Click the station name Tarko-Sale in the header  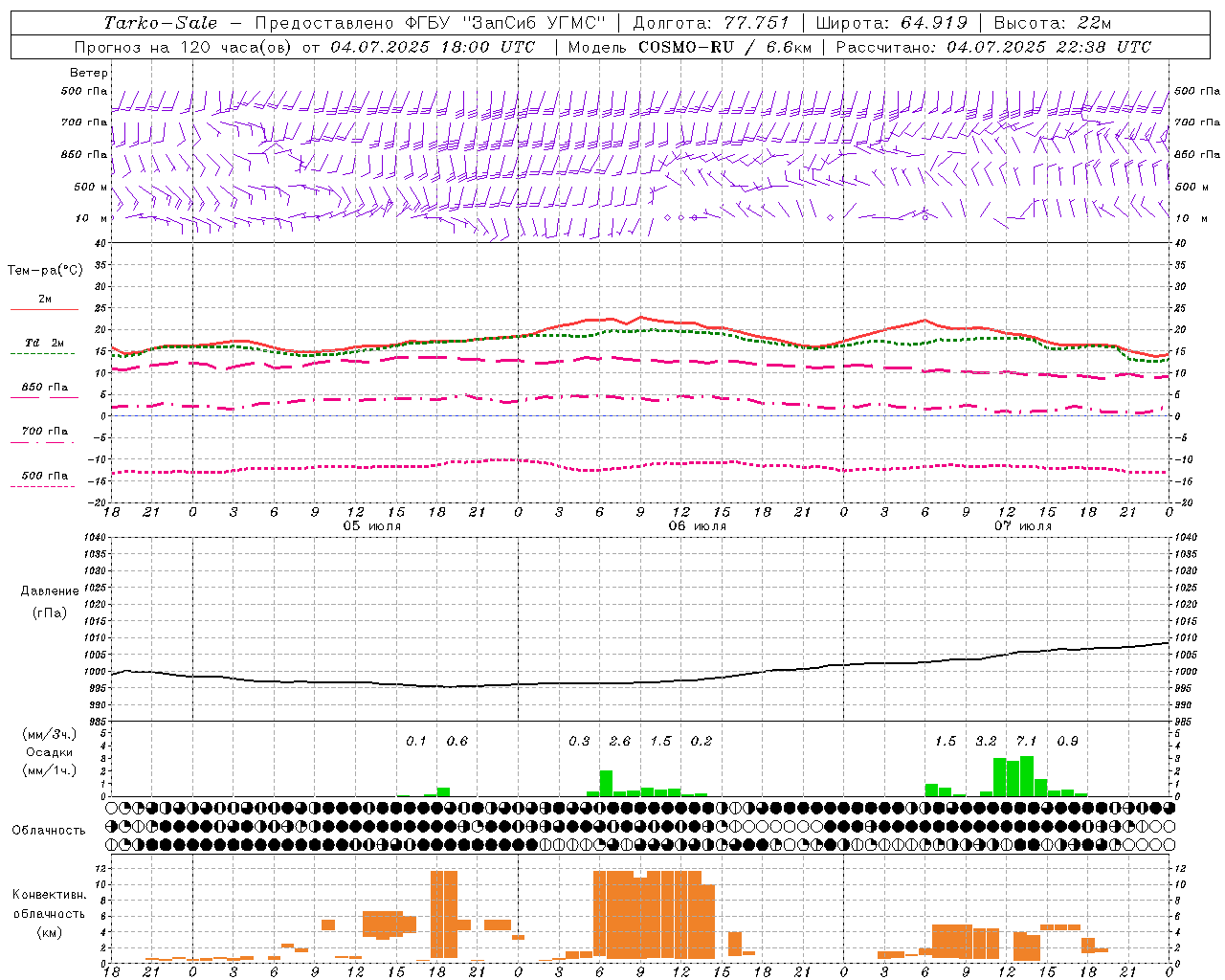pos(161,23)
